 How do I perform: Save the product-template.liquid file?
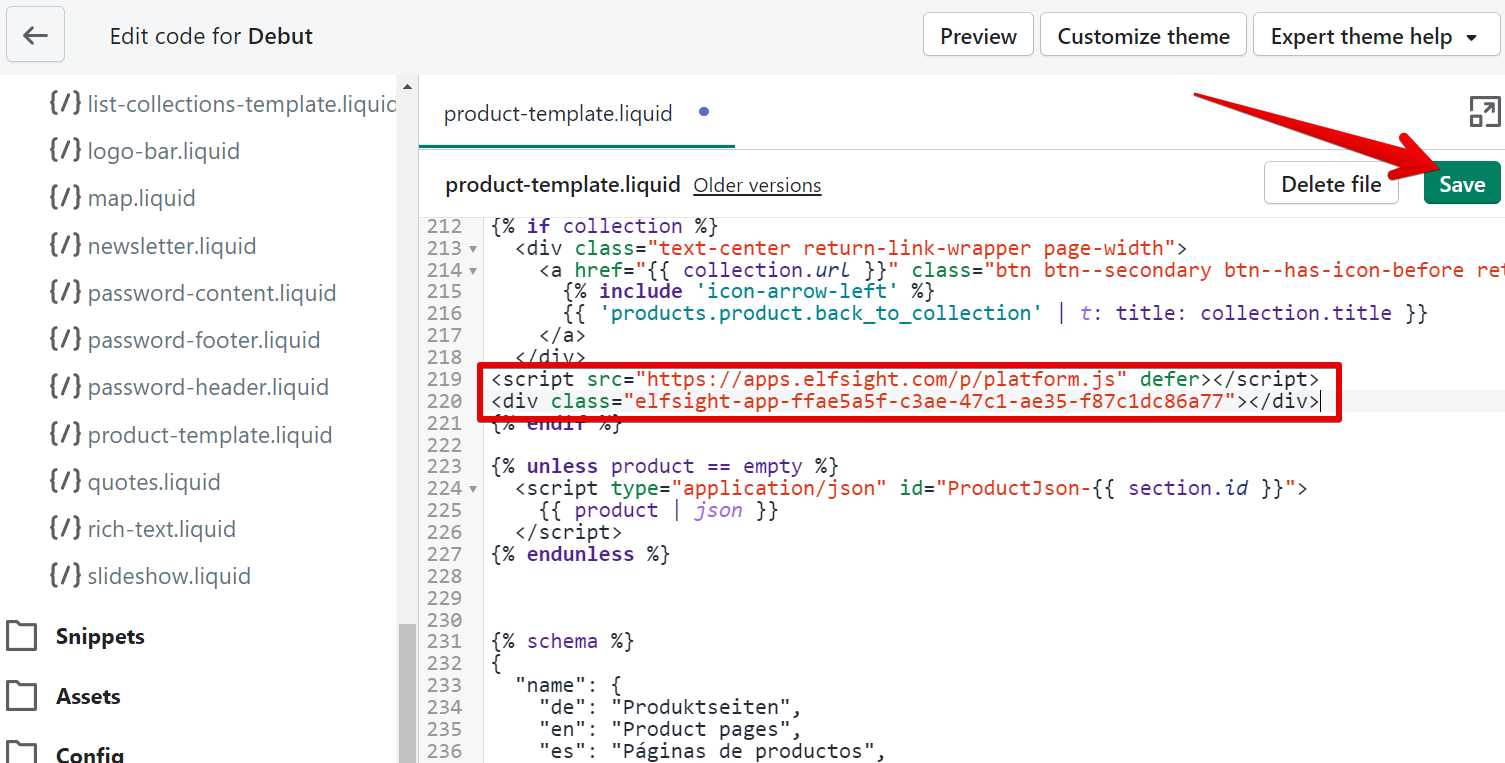[1461, 184]
